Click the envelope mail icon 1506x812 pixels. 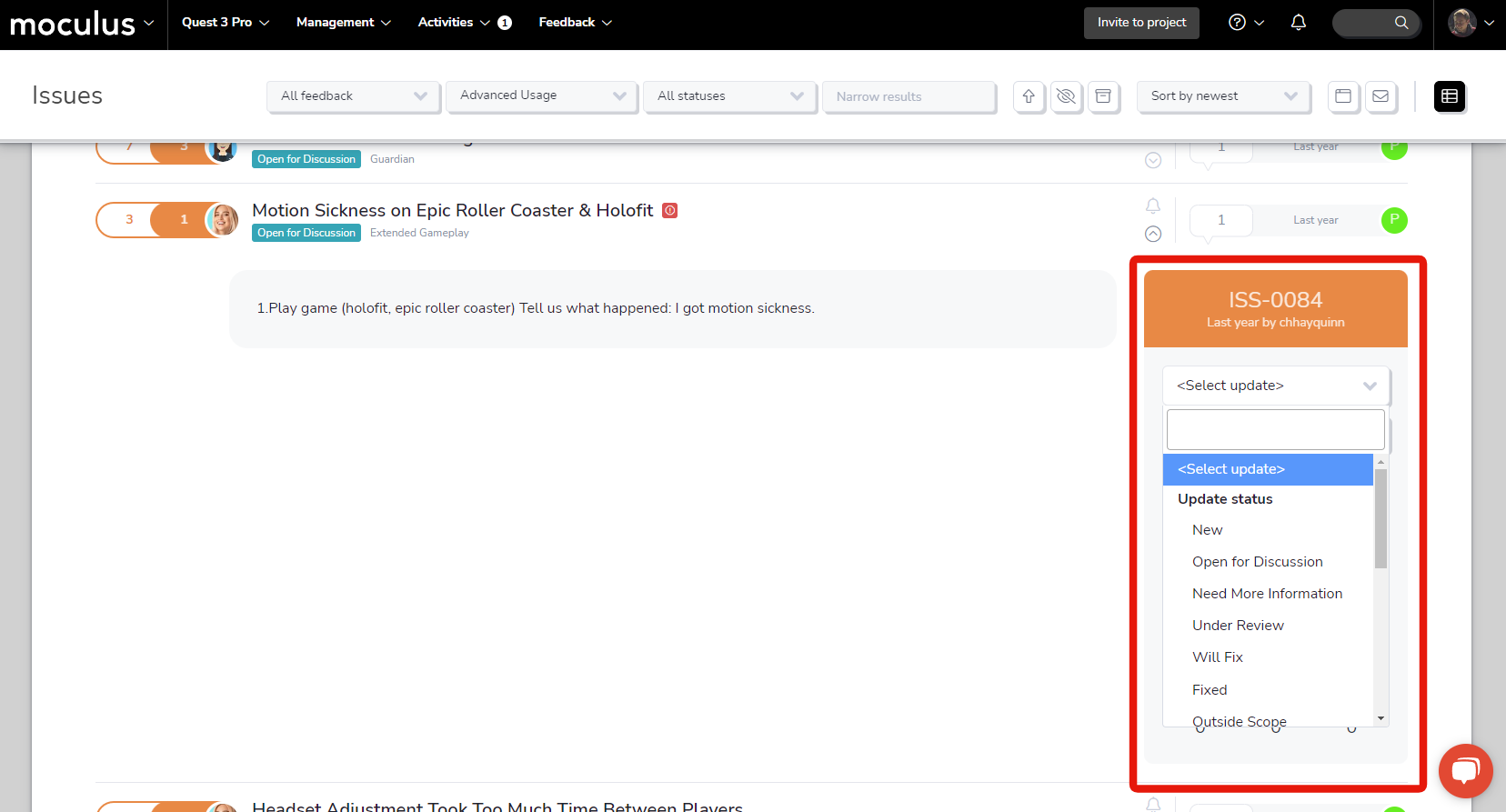tap(1380, 96)
